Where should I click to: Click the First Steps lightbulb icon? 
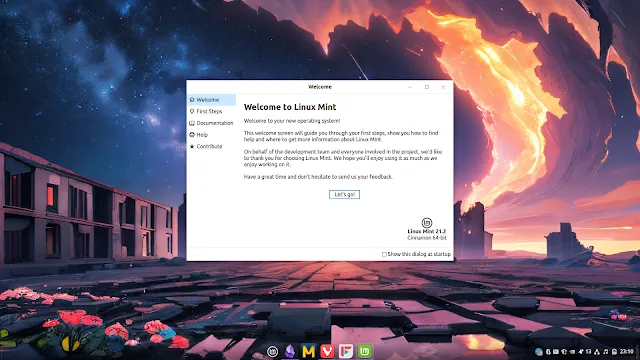coord(192,111)
